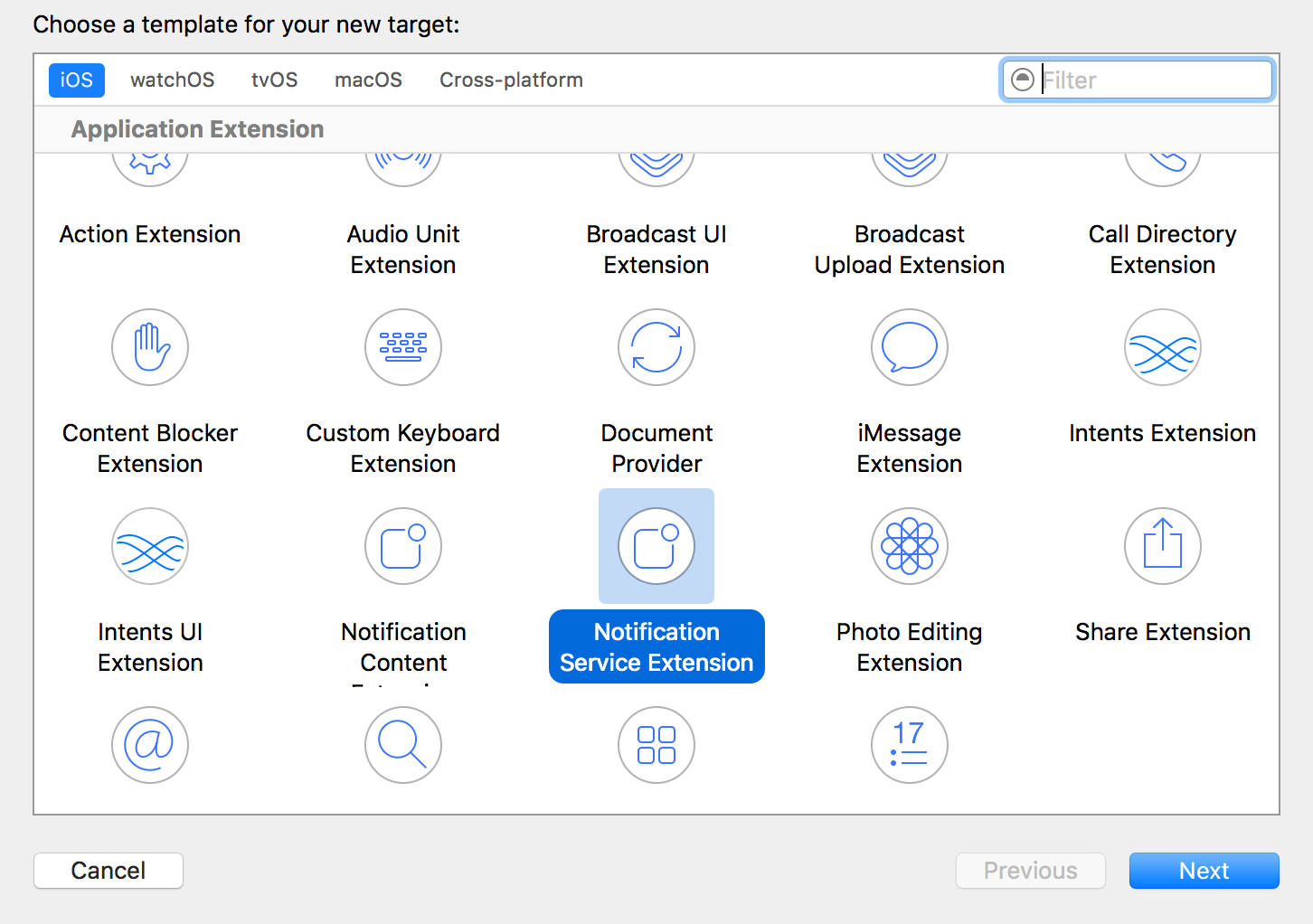Select the Custom Keyboard Extension keyboard icon
1313x924 pixels.
[x=403, y=347]
